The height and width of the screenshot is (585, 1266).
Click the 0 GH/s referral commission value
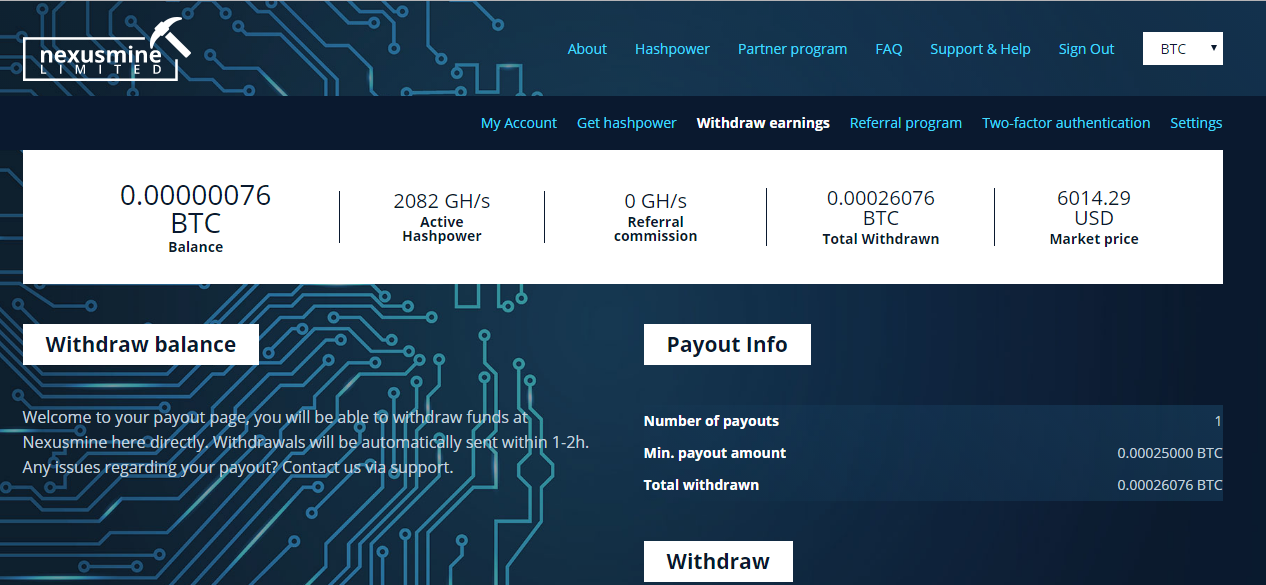point(656,201)
